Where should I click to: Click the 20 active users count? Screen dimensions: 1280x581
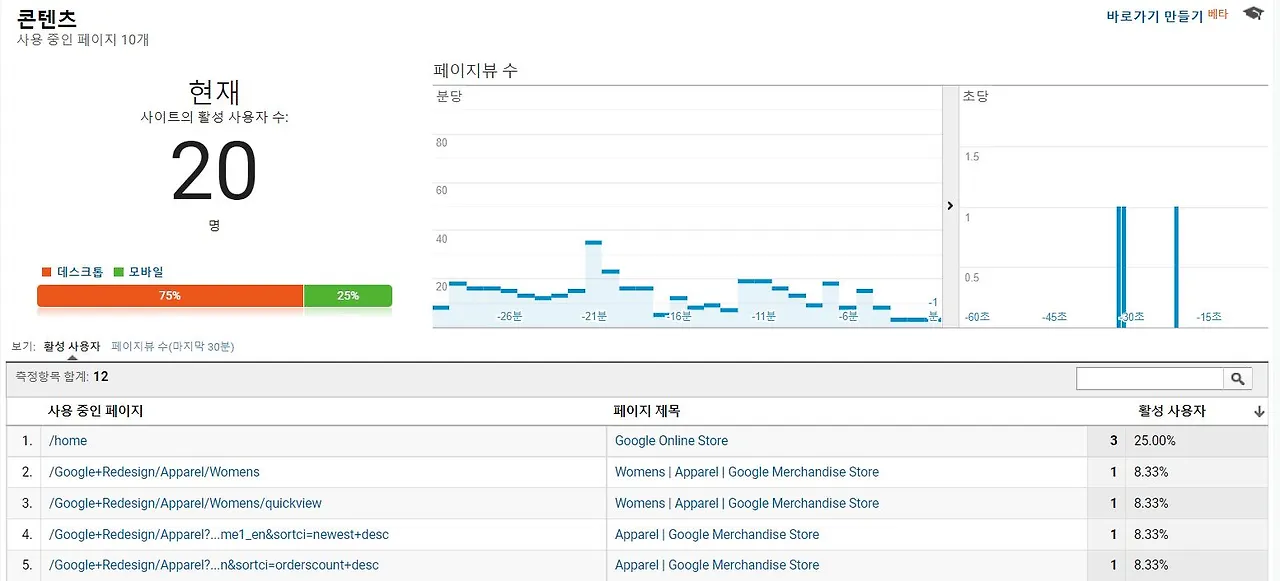tap(214, 172)
